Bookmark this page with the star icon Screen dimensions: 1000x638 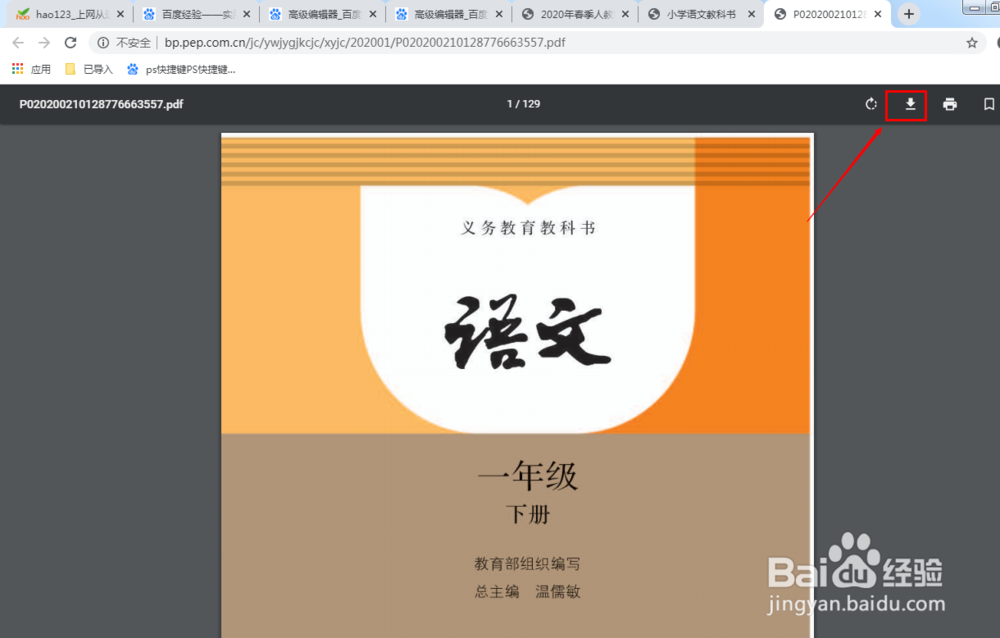point(972,43)
